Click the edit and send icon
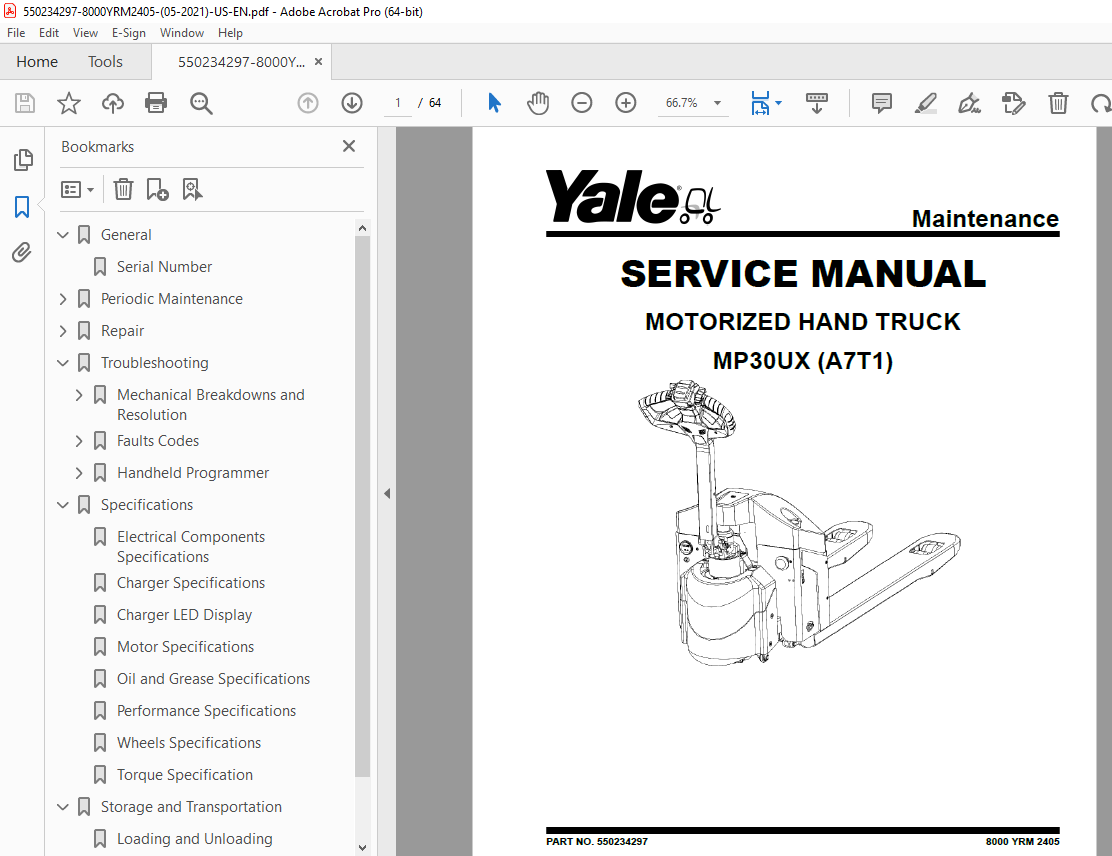Image resolution: width=1112 pixels, height=856 pixels. (1013, 104)
